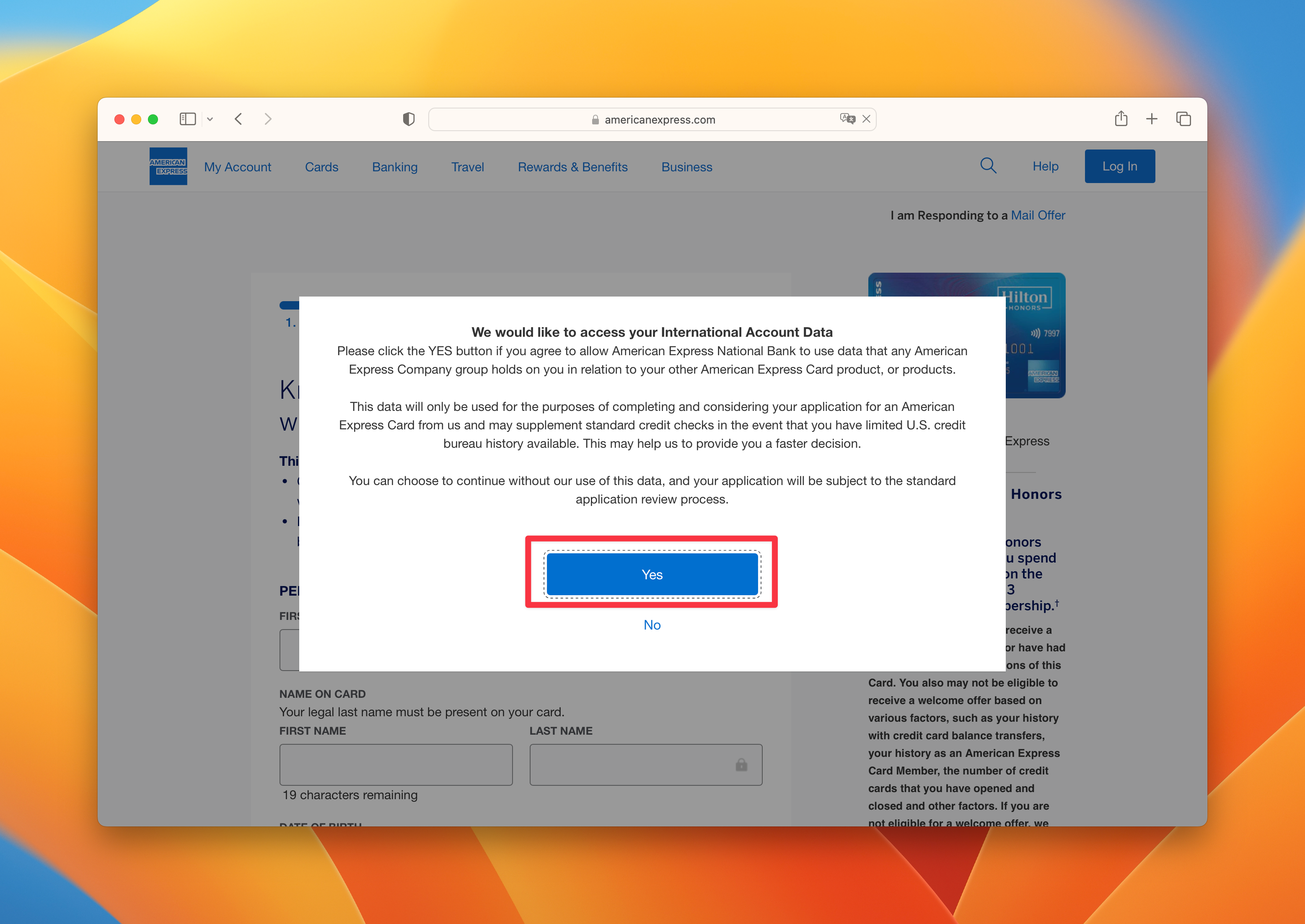Viewport: 1305px width, 924px height.
Task: Open the Help link
Action: pos(1046,166)
